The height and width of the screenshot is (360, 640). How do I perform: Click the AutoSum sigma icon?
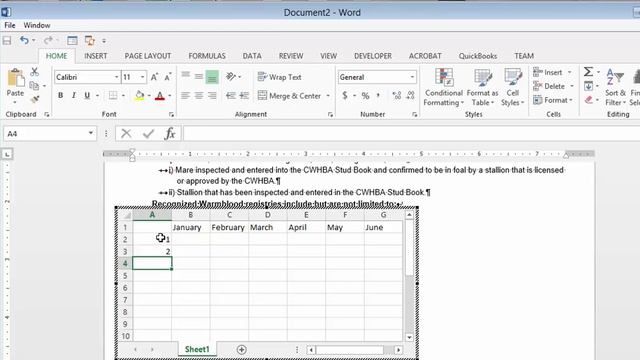[588, 72]
